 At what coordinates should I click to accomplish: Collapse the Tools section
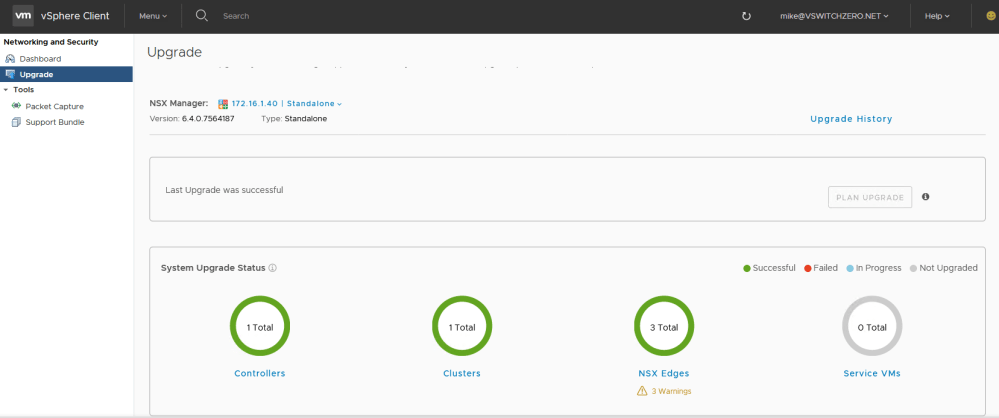(x=6, y=90)
